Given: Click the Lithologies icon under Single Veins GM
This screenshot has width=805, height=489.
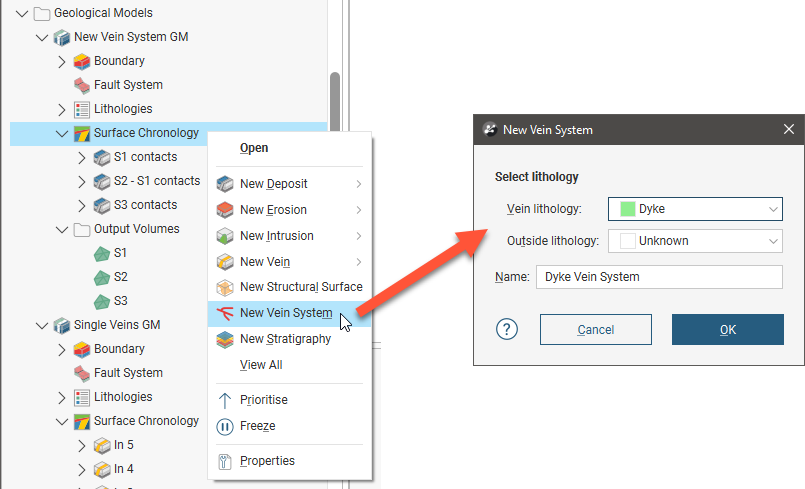Looking at the screenshot, I should pos(82,398).
